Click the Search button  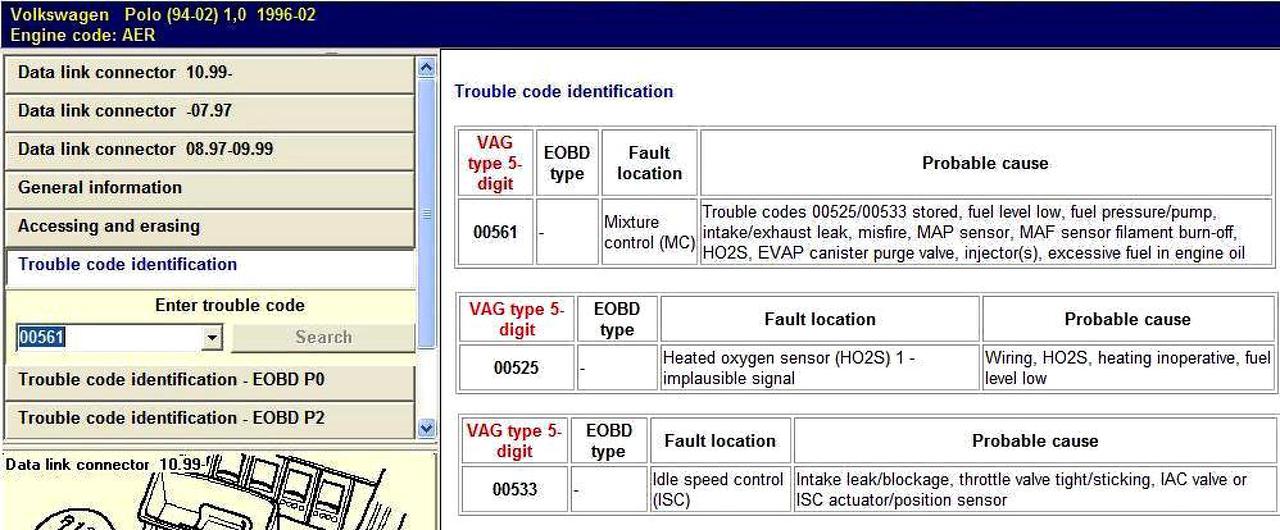click(x=323, y=338)
